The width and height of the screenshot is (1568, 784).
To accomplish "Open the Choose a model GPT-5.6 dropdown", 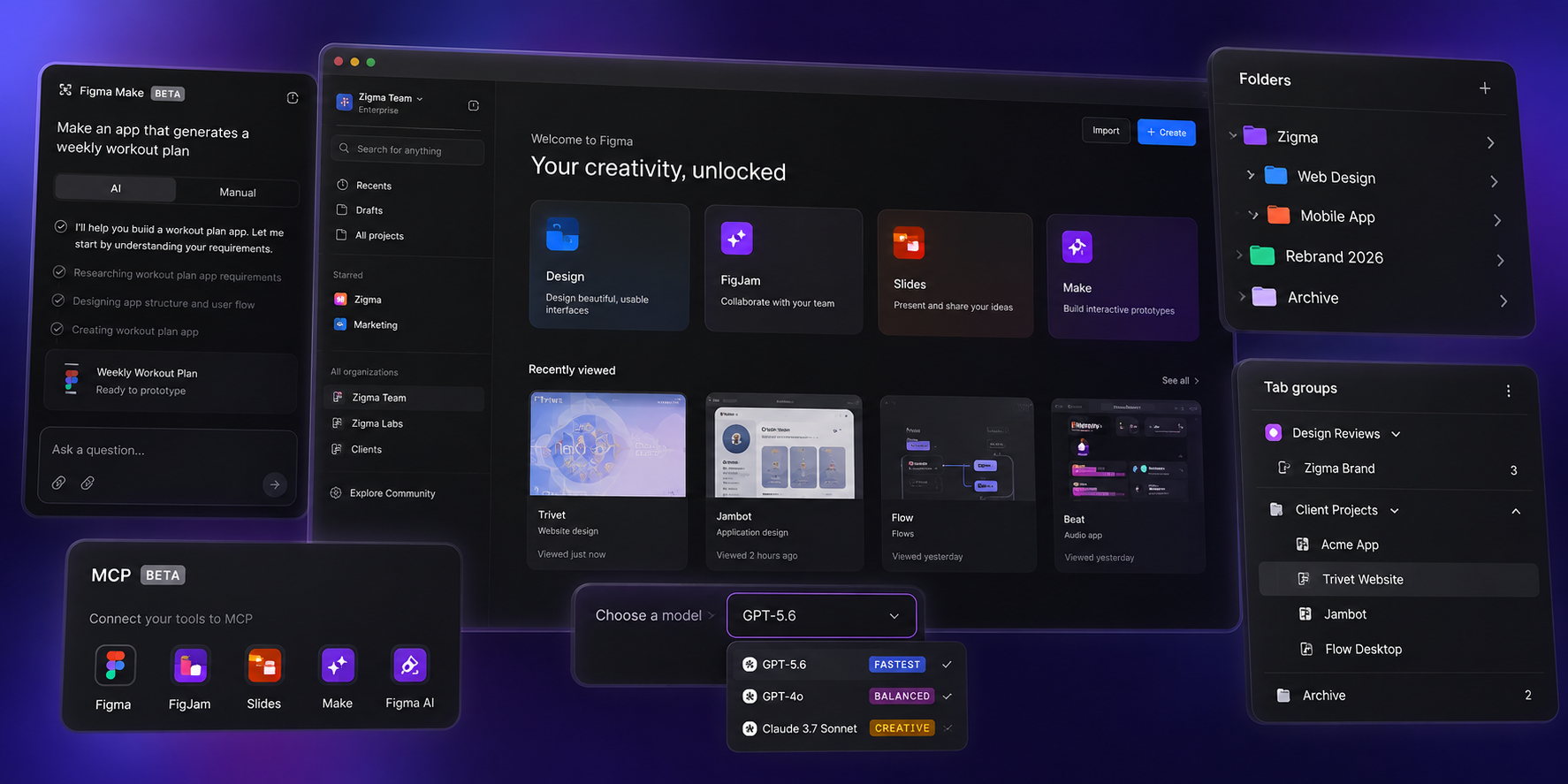I will (821, 615).
